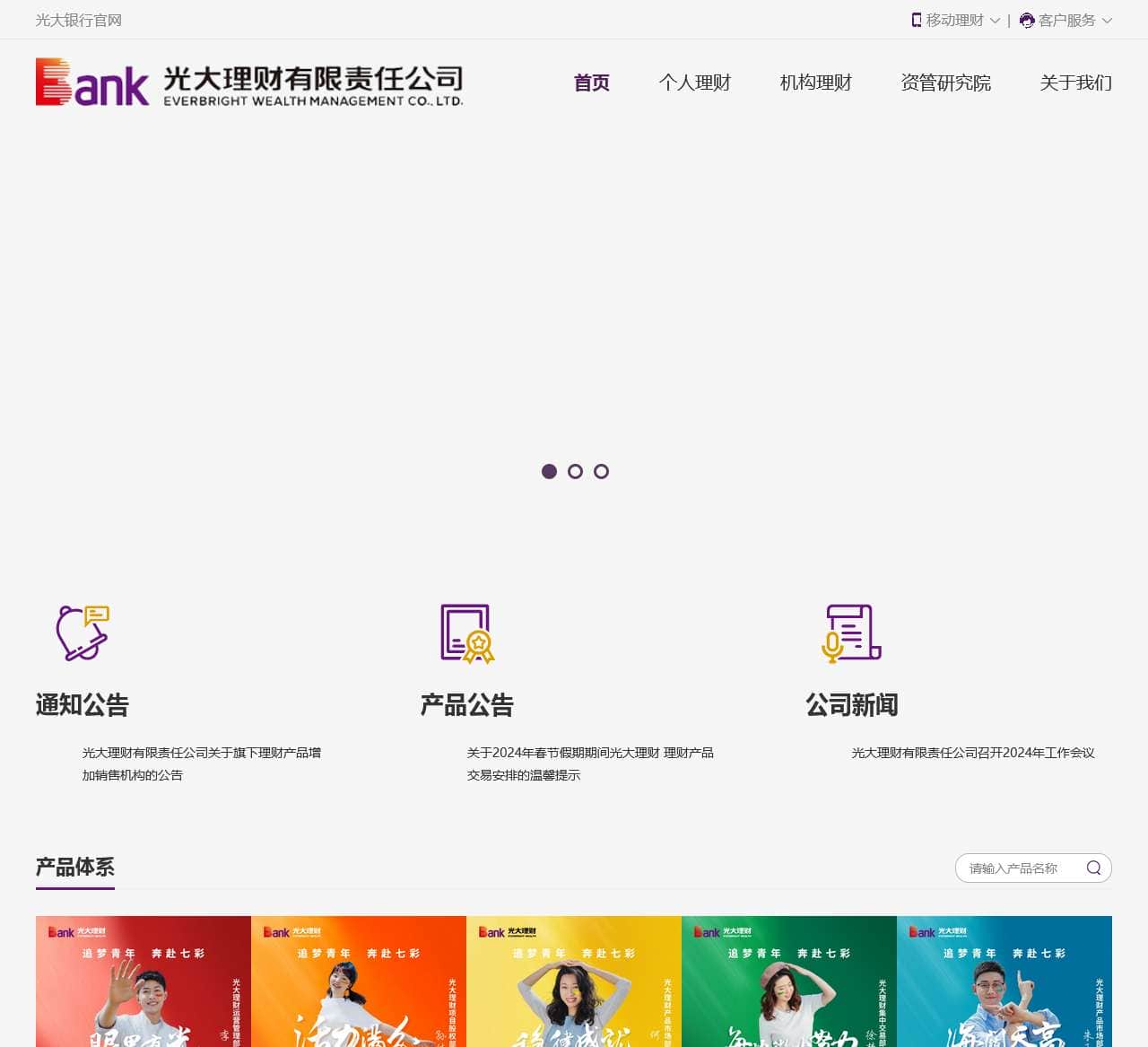This screenshot has height=1047, width=1148.
Task: Open the 召开2024年工作会议 news item
Action: pyautogui.click(x=973, y=753)
